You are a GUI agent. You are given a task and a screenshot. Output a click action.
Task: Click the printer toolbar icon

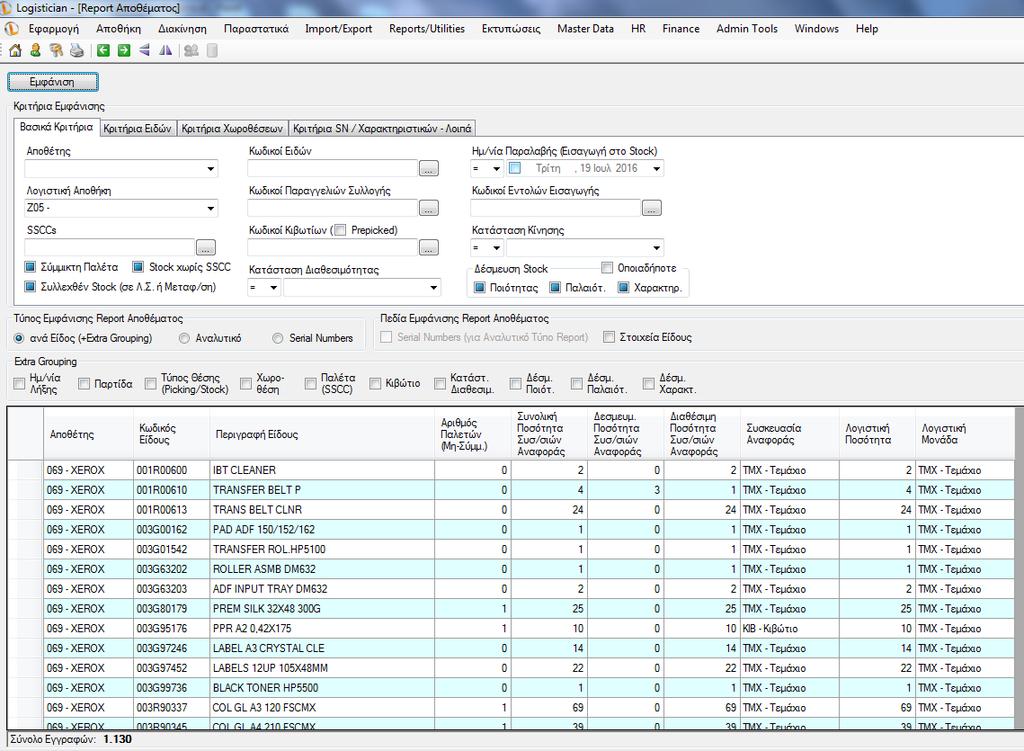(x=77, y=50)
